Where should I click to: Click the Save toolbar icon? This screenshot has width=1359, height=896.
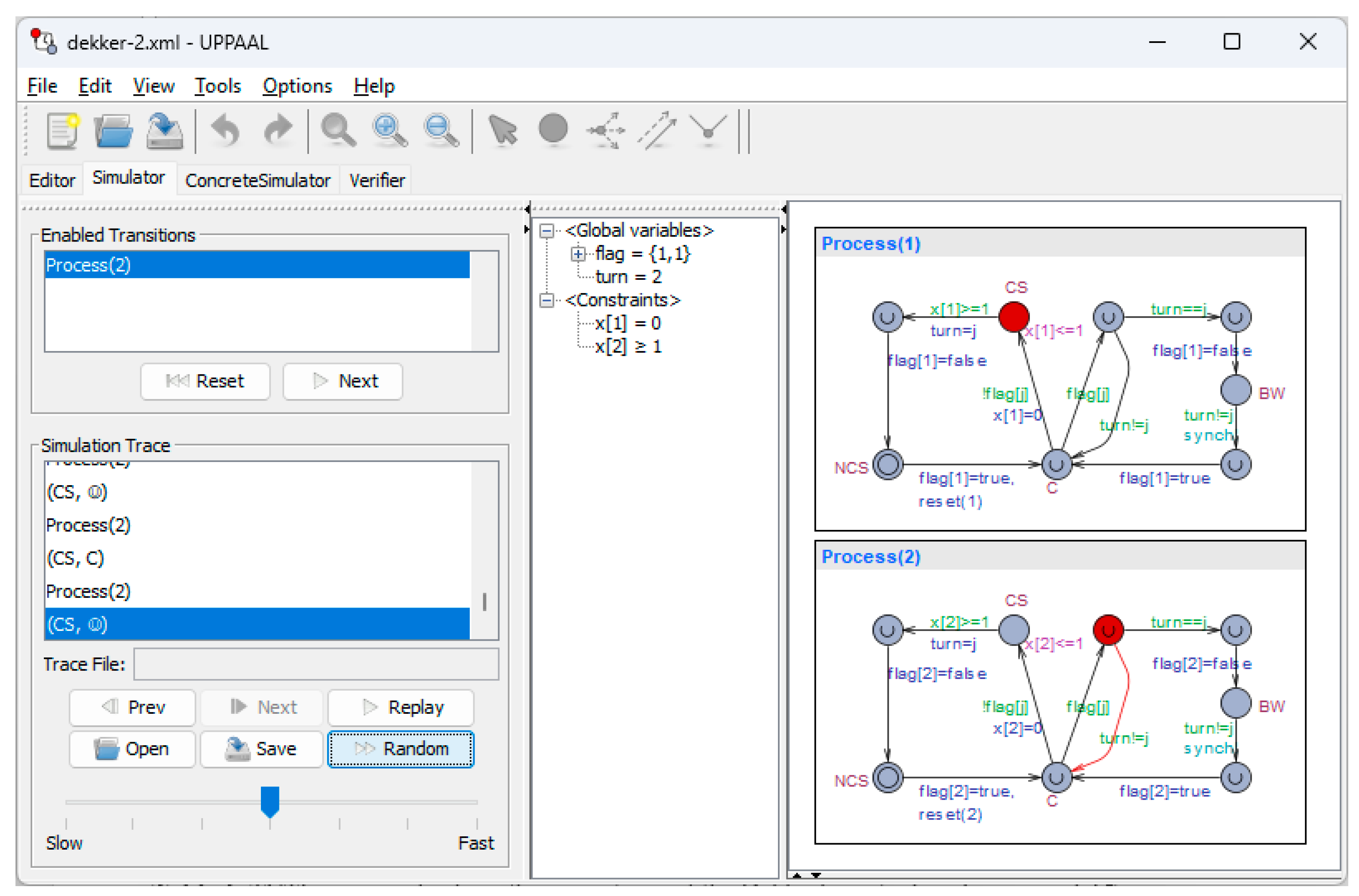click(x=164, y=131)
